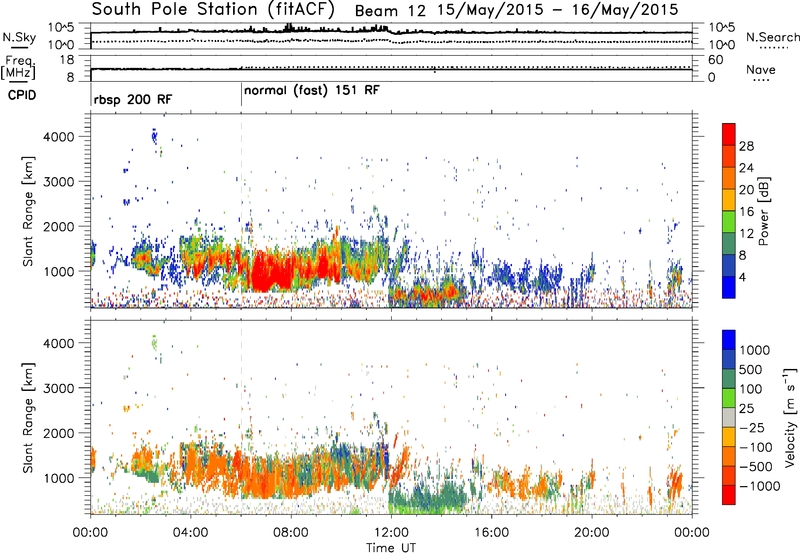The image size is (800, 554).
Task: Click the 'Power [dB]' colorbar label
Action: [x=763, y=211]
